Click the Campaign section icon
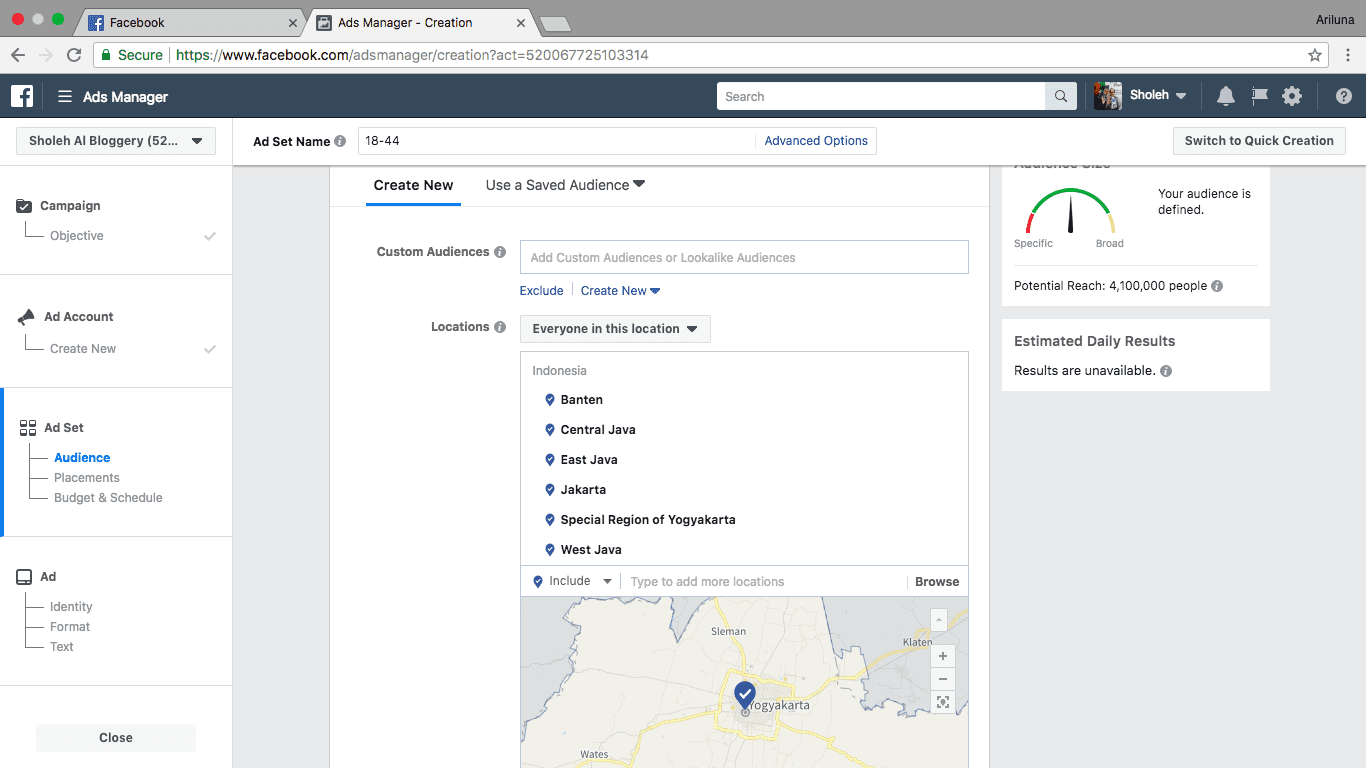The height and width of the screenshot is (768, 1366). click(25, 206)
